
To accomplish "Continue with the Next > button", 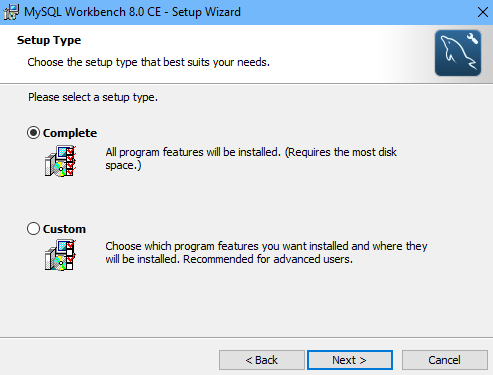I will click(x=350, y=360).
